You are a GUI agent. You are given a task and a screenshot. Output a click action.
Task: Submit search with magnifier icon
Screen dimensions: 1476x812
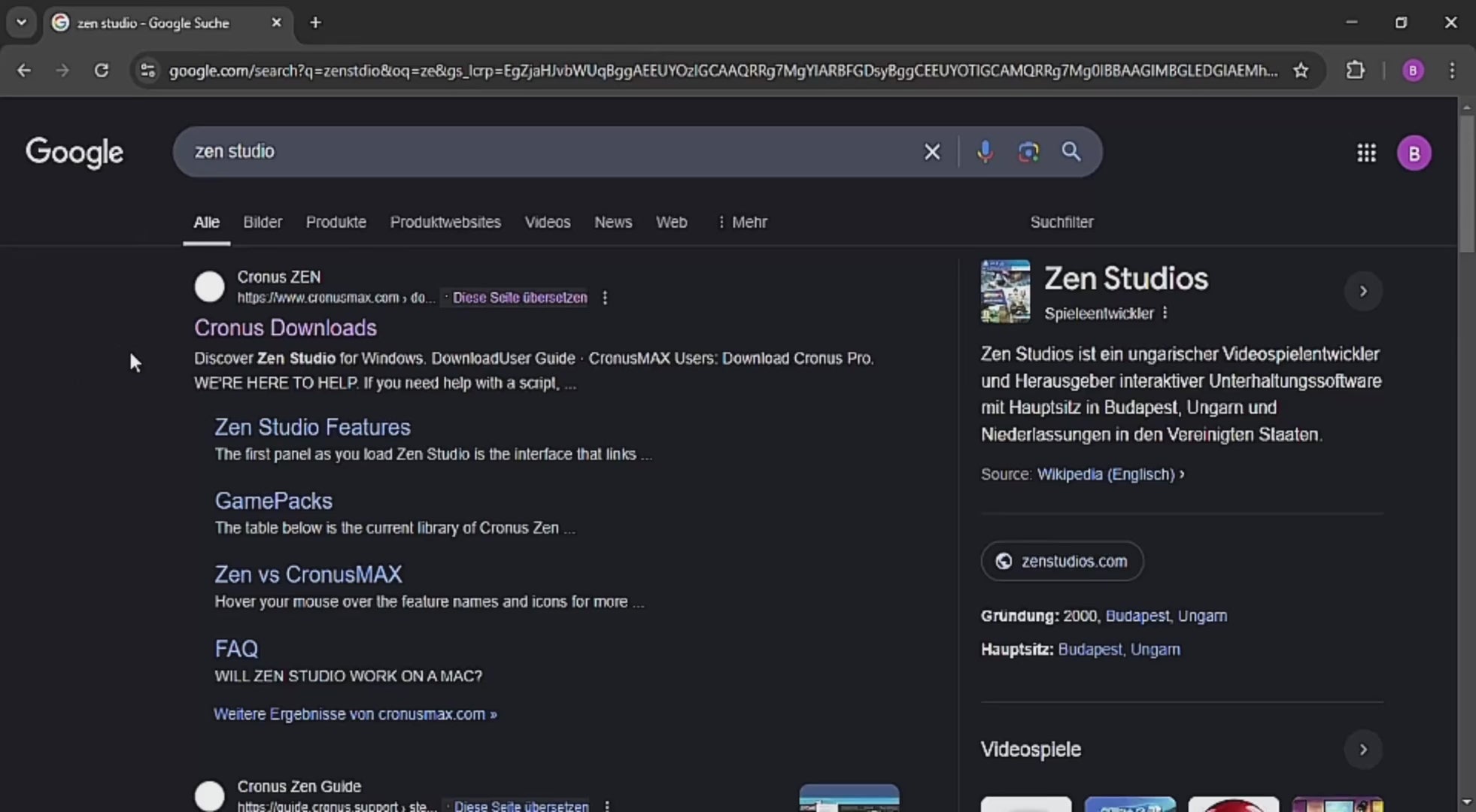click(1071, 152)
